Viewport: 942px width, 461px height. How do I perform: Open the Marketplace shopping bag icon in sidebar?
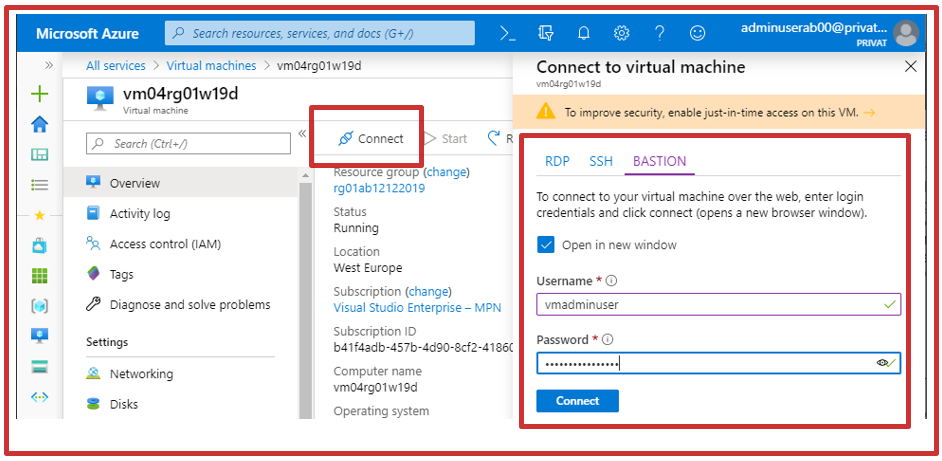(x=40, y=246)
